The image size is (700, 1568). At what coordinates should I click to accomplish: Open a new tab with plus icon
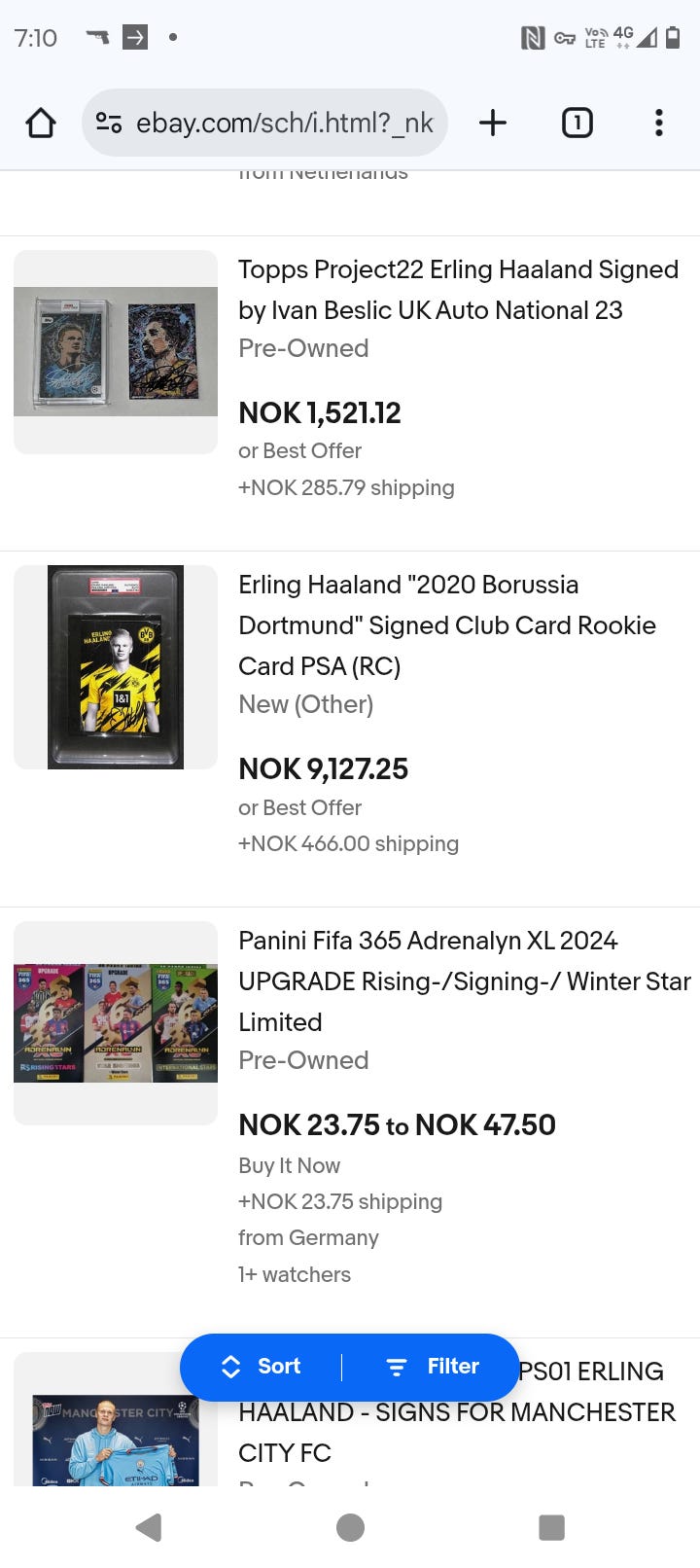click(493, 124)
